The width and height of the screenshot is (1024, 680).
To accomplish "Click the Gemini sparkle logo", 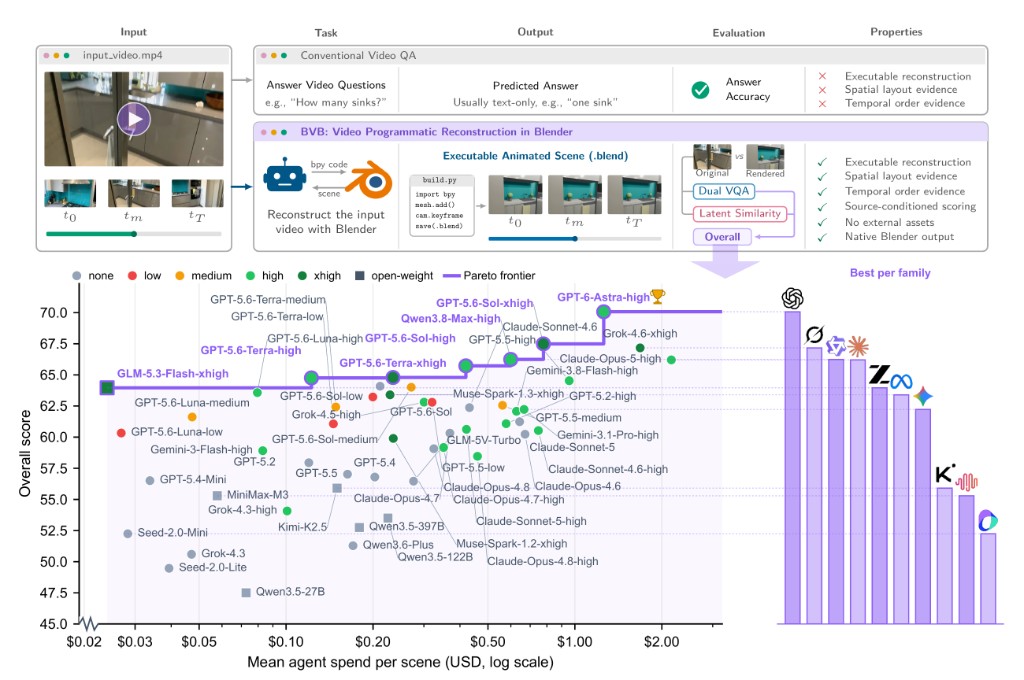I will tap(923, 396).
